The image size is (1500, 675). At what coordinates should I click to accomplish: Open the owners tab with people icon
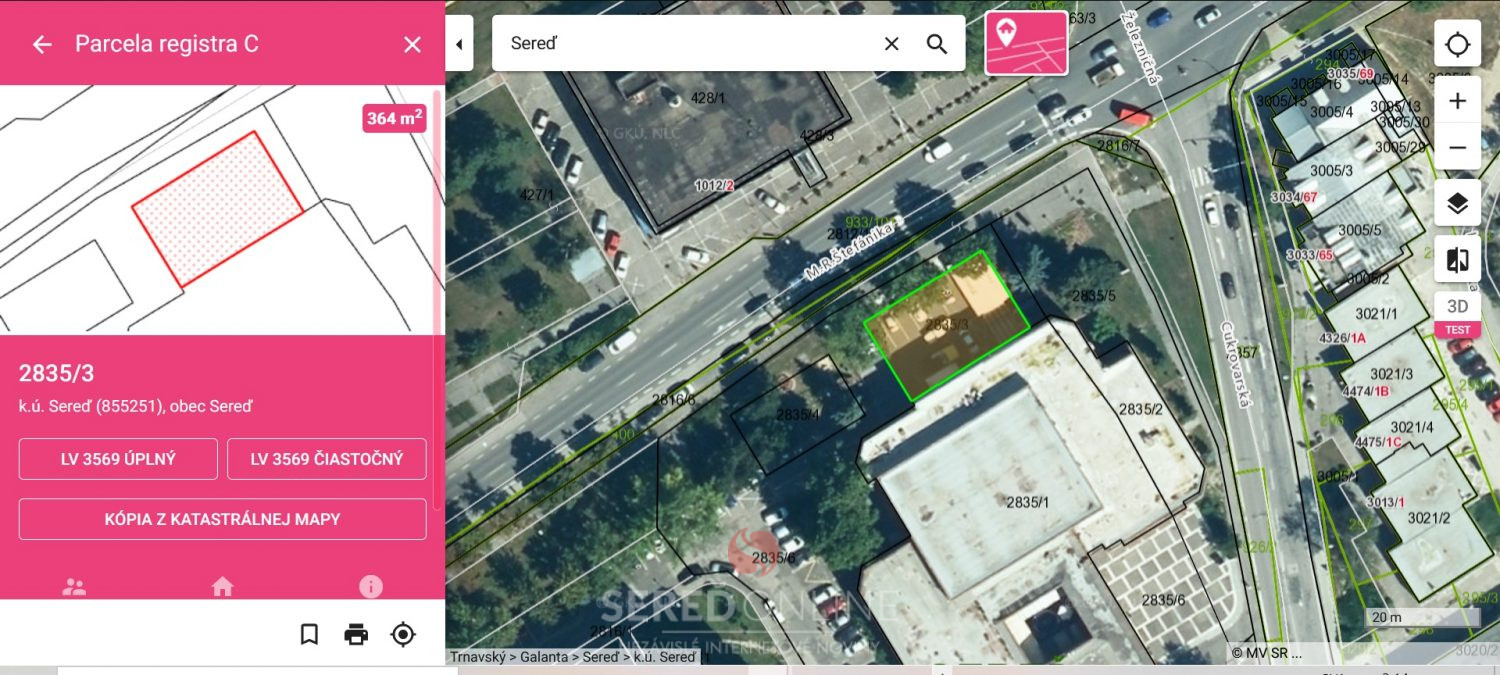74,587
